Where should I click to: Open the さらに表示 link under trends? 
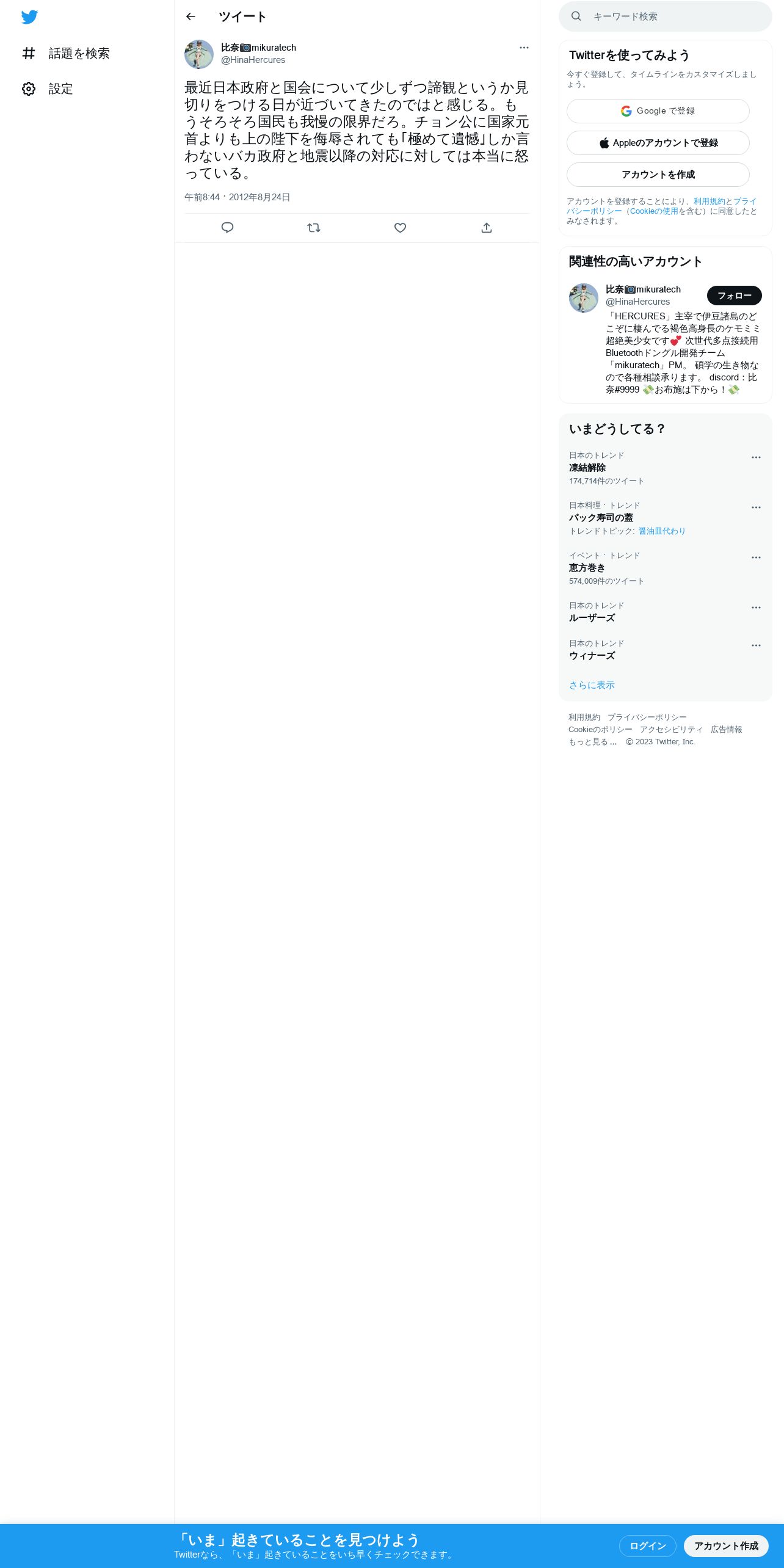592,685
